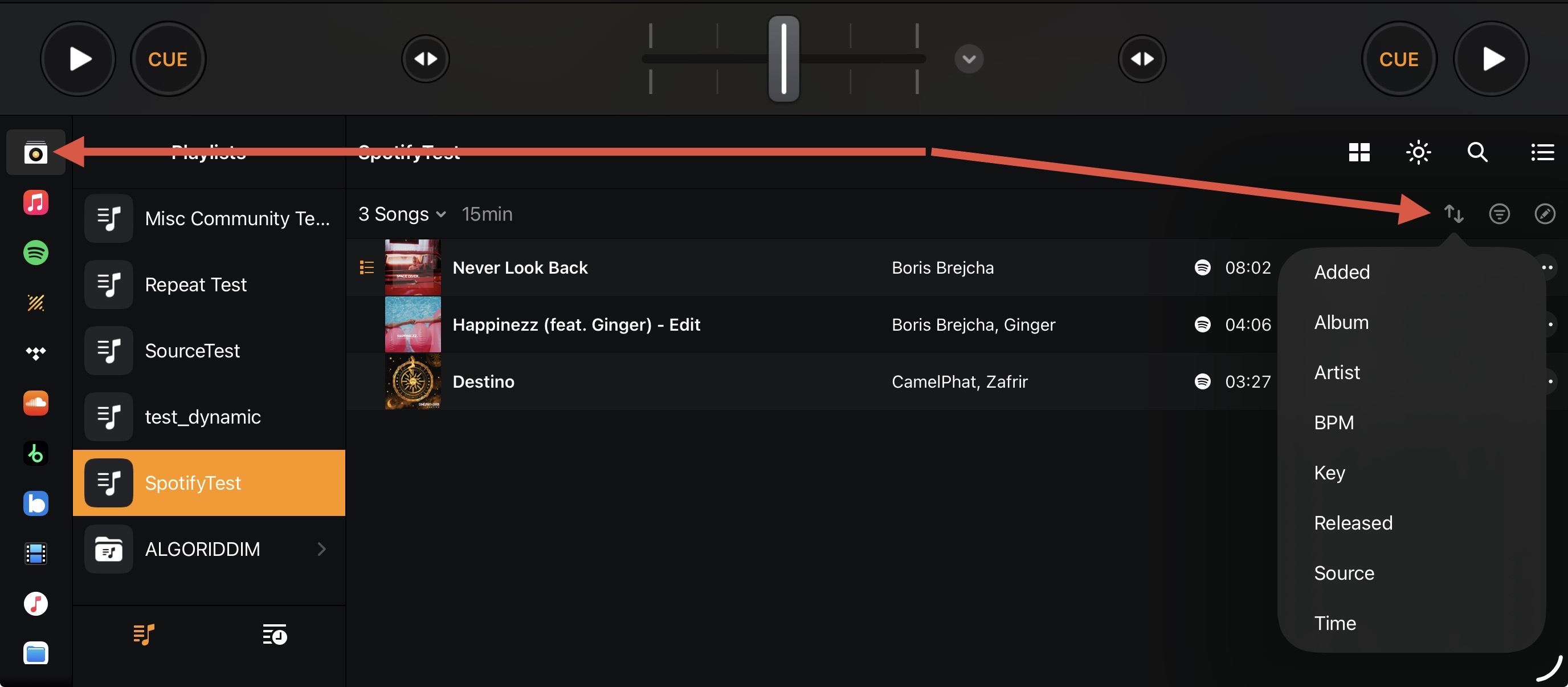The width and height of the screenshot is (1568, 687).
Task: Expand the ALGORIDDIM folder chevron
Action: [321, 549]
